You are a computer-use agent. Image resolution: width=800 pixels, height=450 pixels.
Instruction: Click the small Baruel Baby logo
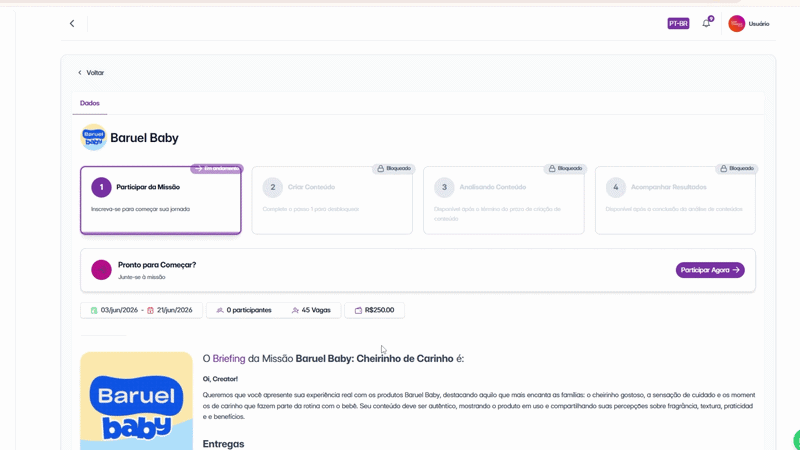click(93, 137)
